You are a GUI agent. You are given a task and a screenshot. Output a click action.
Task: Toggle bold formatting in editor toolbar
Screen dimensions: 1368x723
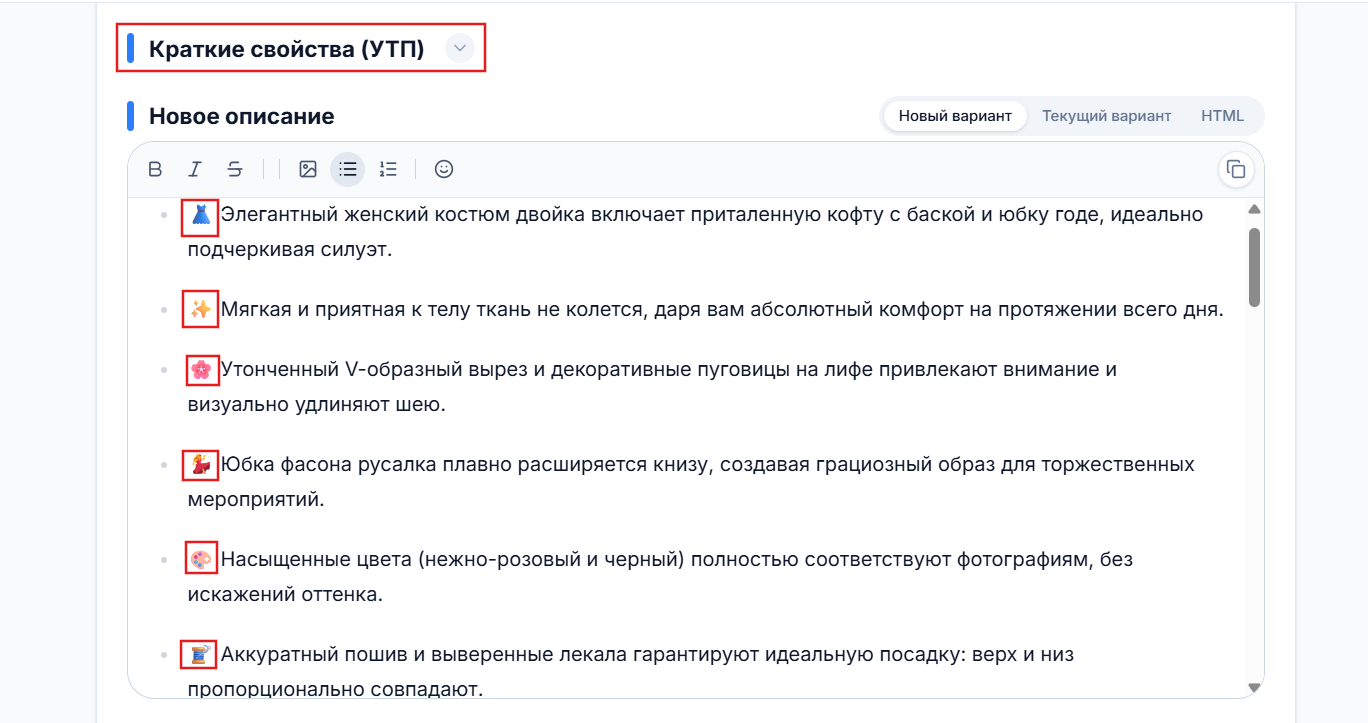(155, 169)
